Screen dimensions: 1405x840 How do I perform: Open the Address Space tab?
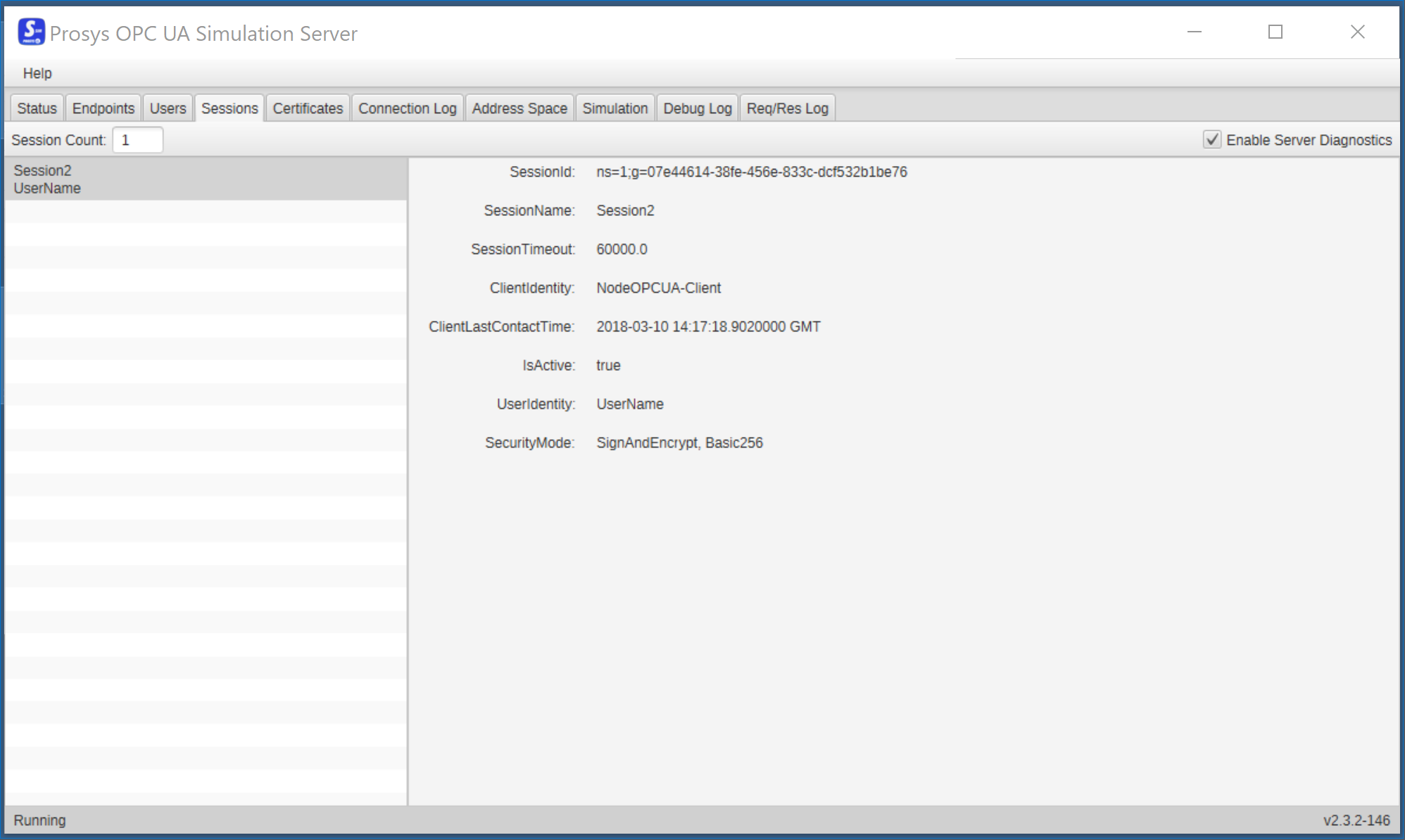pyautogui.click(x=519, y=108)
